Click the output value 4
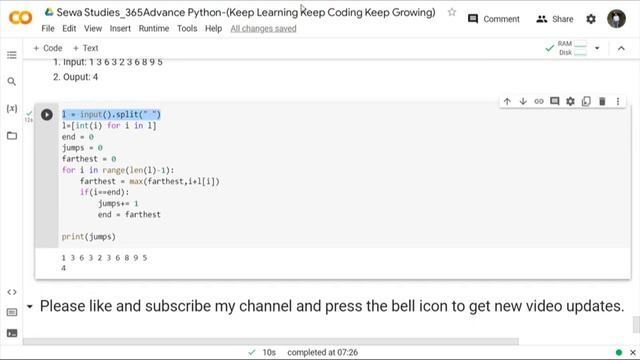The height and width of the screenshot is (360, 640). point(63,268)
